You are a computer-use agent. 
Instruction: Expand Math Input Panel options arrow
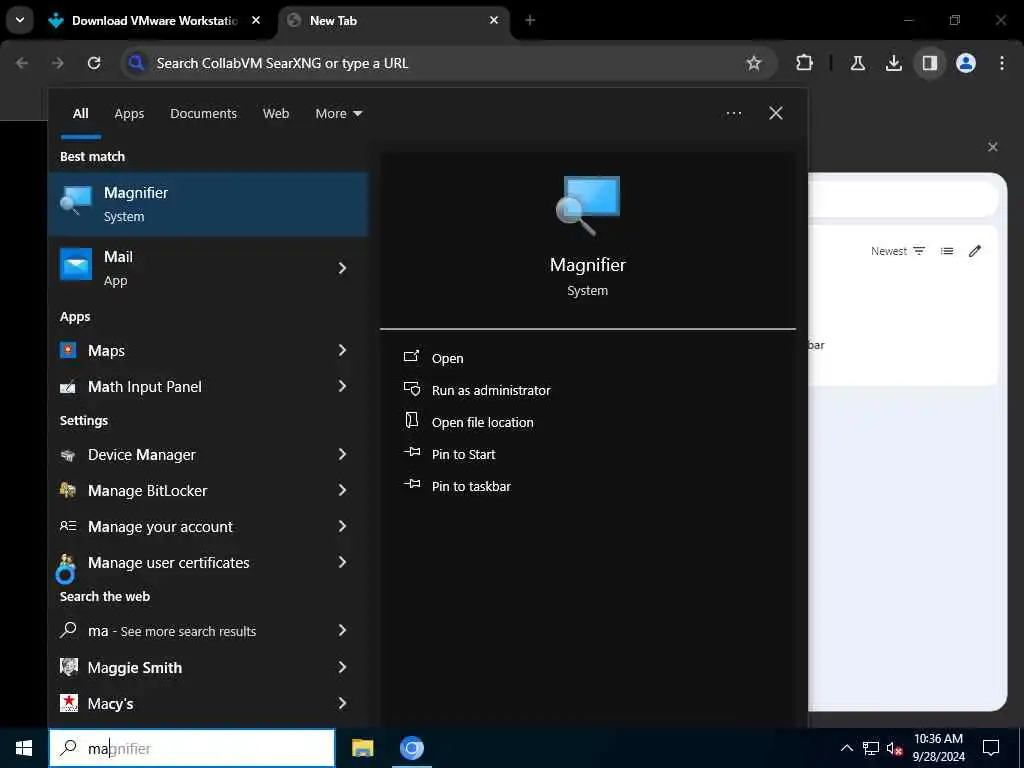[x=342, y=387]
